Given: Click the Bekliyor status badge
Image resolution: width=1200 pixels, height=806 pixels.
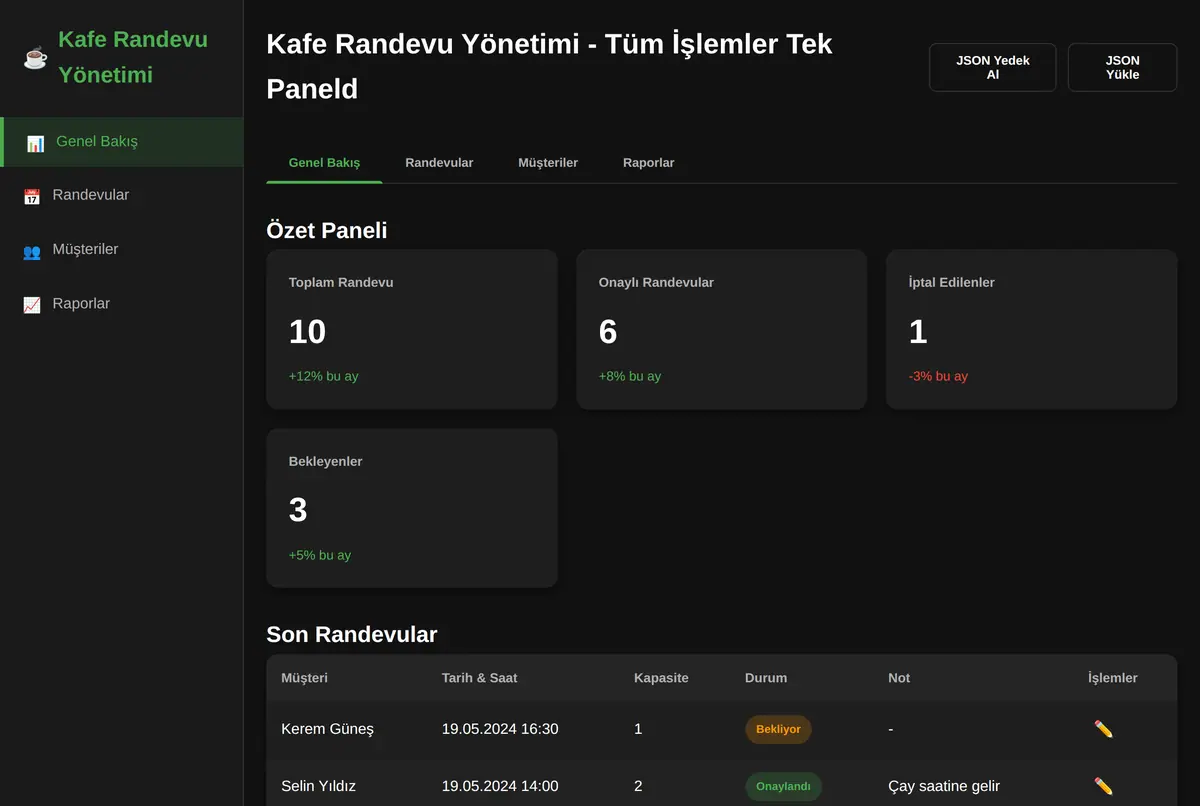Looking at the screenshot, I should [x=778, y=729].
